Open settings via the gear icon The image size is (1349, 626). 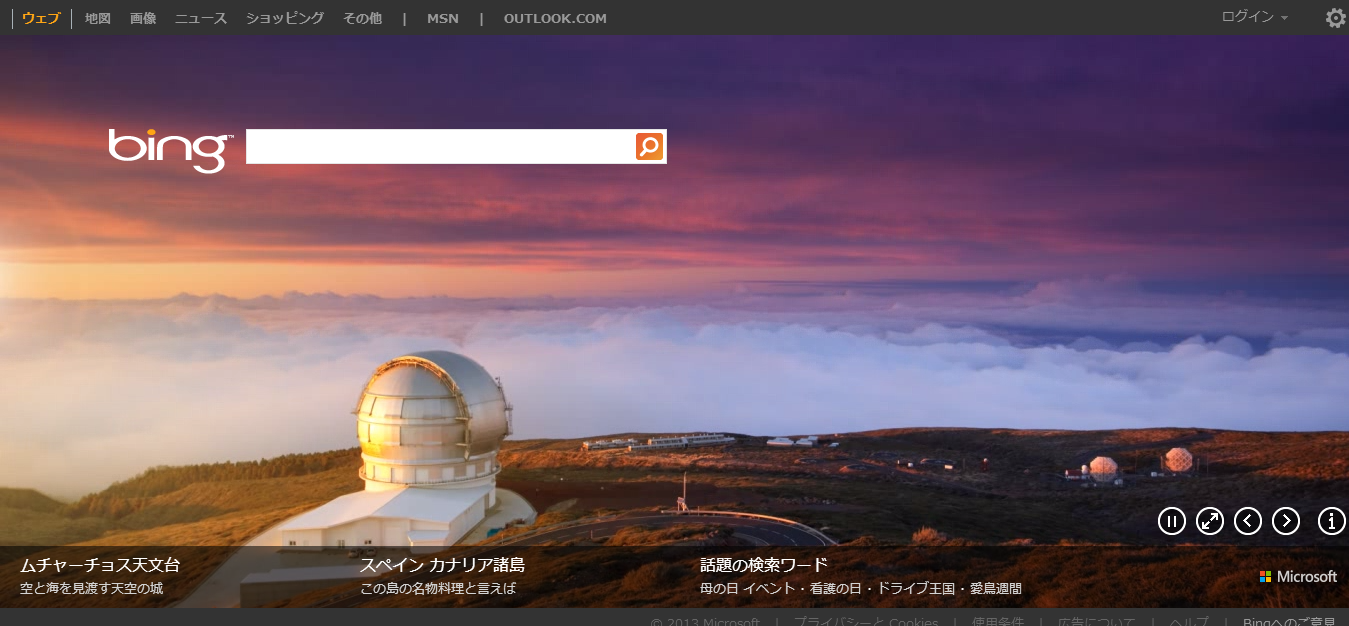click(x=1335, y=18)
